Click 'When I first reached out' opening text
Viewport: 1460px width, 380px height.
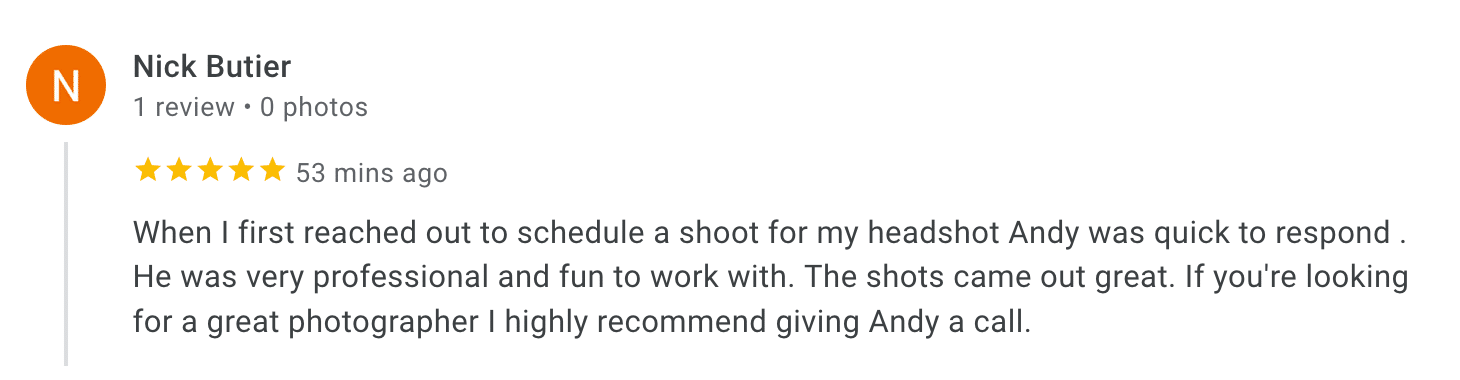271,233
